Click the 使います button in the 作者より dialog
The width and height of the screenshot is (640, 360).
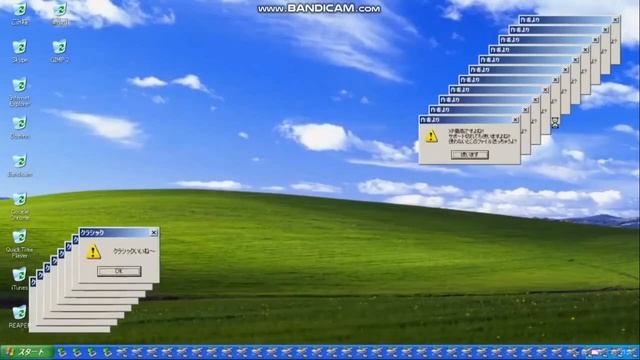click(x=470, y=155)
